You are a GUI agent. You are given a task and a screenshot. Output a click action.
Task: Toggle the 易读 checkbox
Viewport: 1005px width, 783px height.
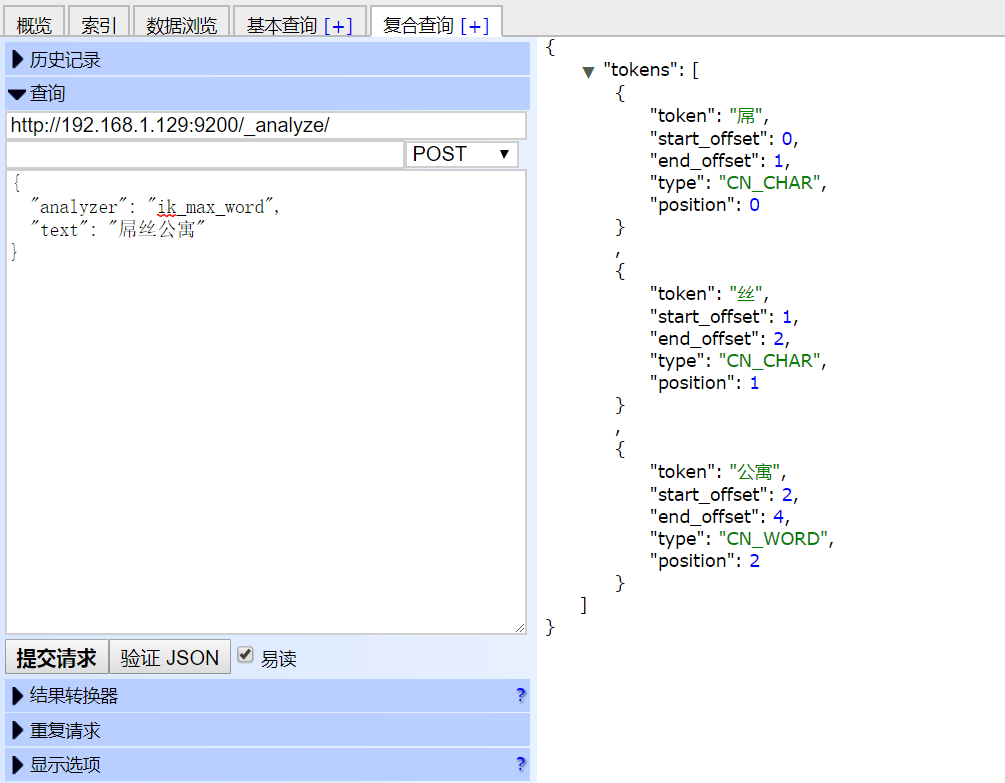click(x=245, y=655)
